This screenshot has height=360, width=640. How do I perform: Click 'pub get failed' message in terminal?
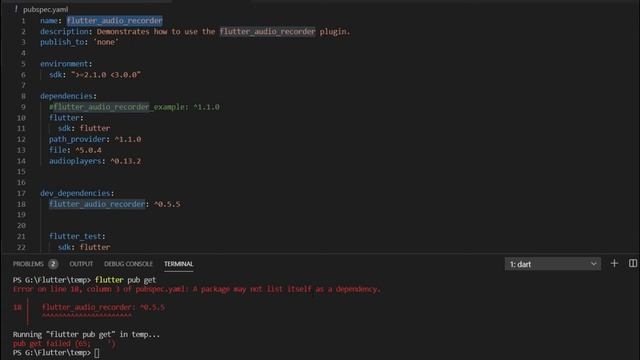(x=64, y=344)
